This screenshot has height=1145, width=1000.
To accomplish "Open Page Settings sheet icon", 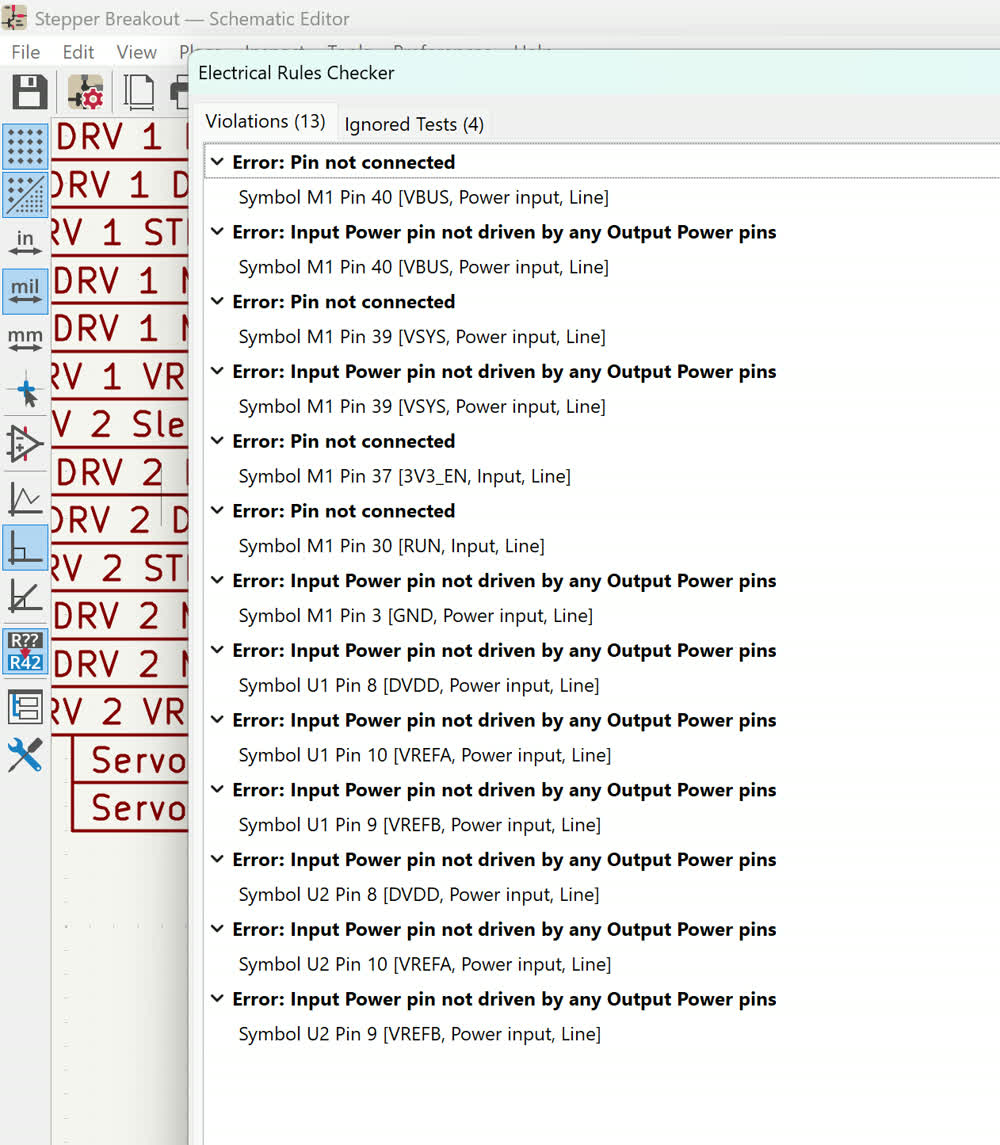I will (x=138, y=92).
